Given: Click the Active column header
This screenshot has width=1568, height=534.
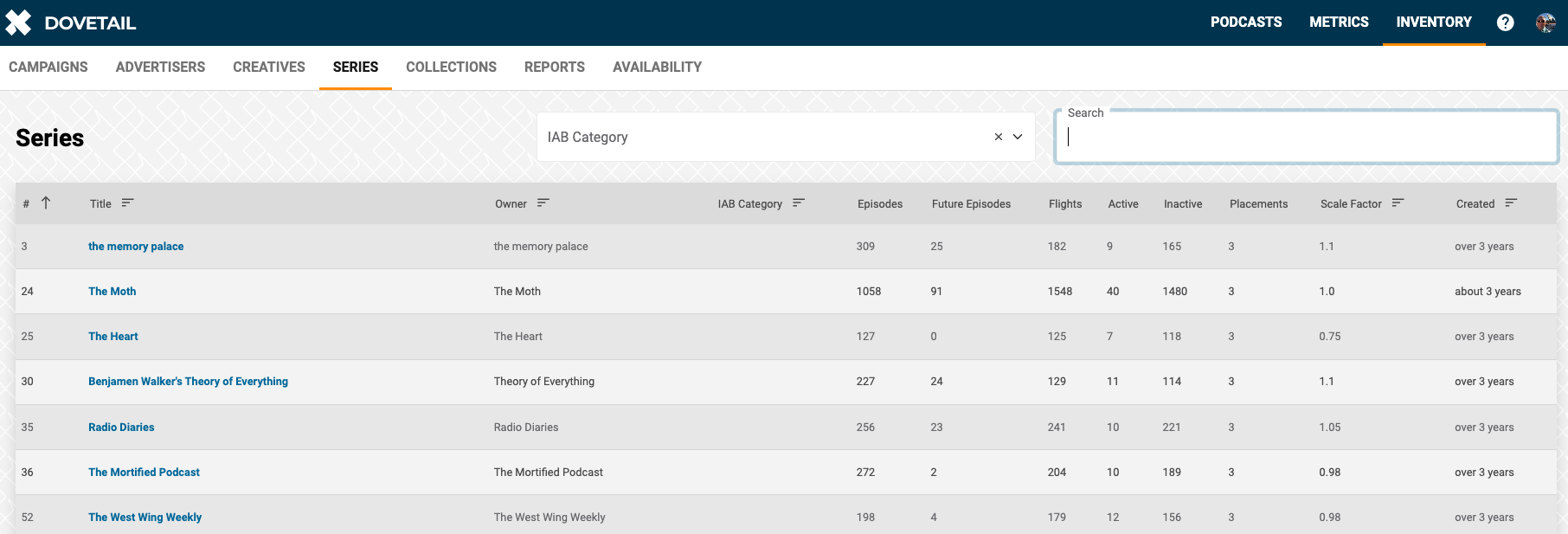Looking at the screenshot, I should tap(1123, 204).
